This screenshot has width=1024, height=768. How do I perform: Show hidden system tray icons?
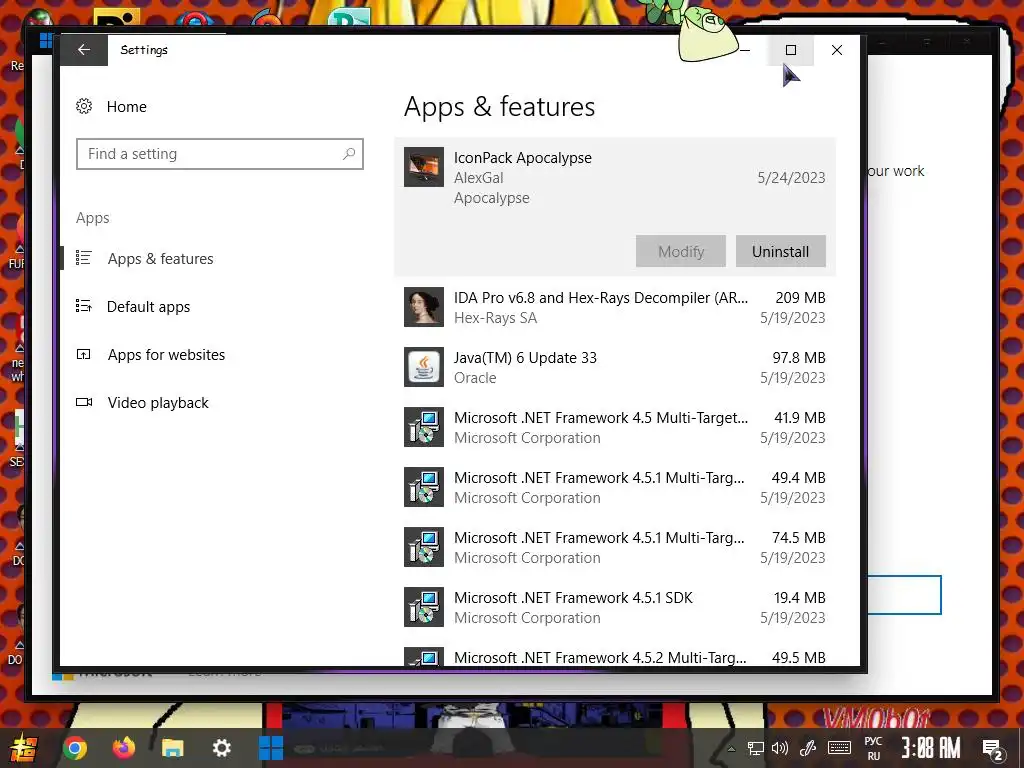(x=731, y=749)
